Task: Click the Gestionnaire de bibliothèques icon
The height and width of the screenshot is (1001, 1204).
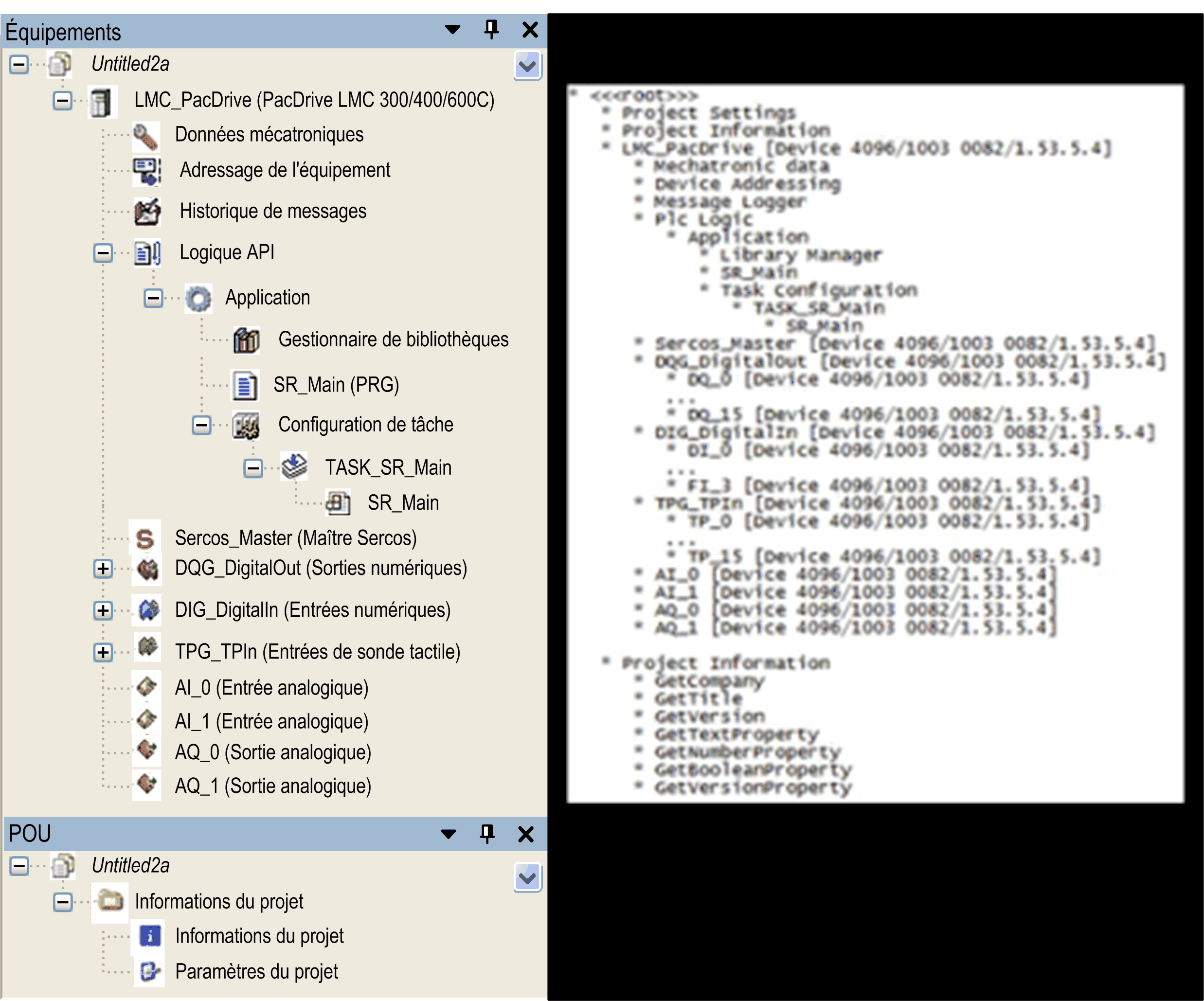Action: click(247, 340)
